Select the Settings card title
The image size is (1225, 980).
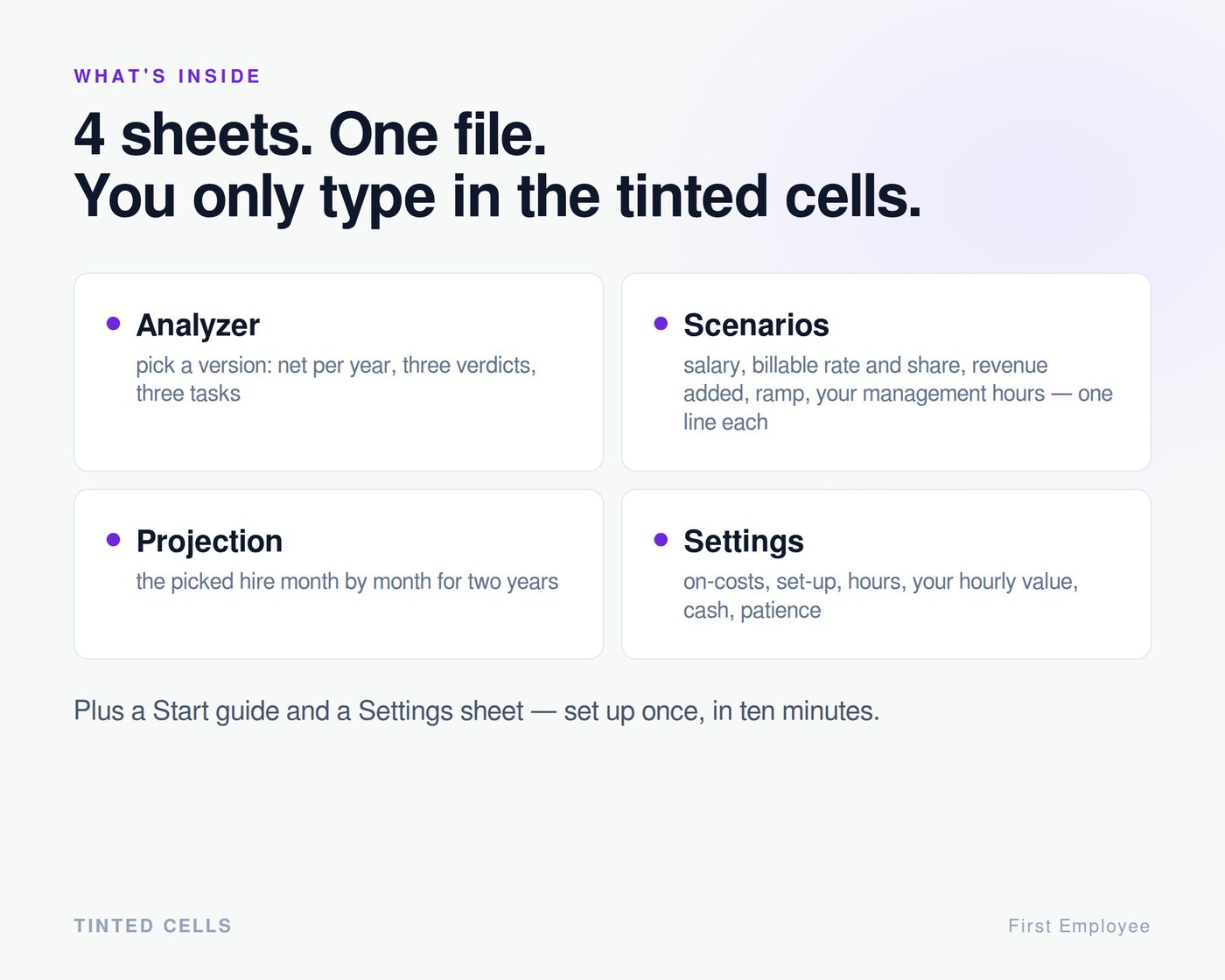coord(743,542)
